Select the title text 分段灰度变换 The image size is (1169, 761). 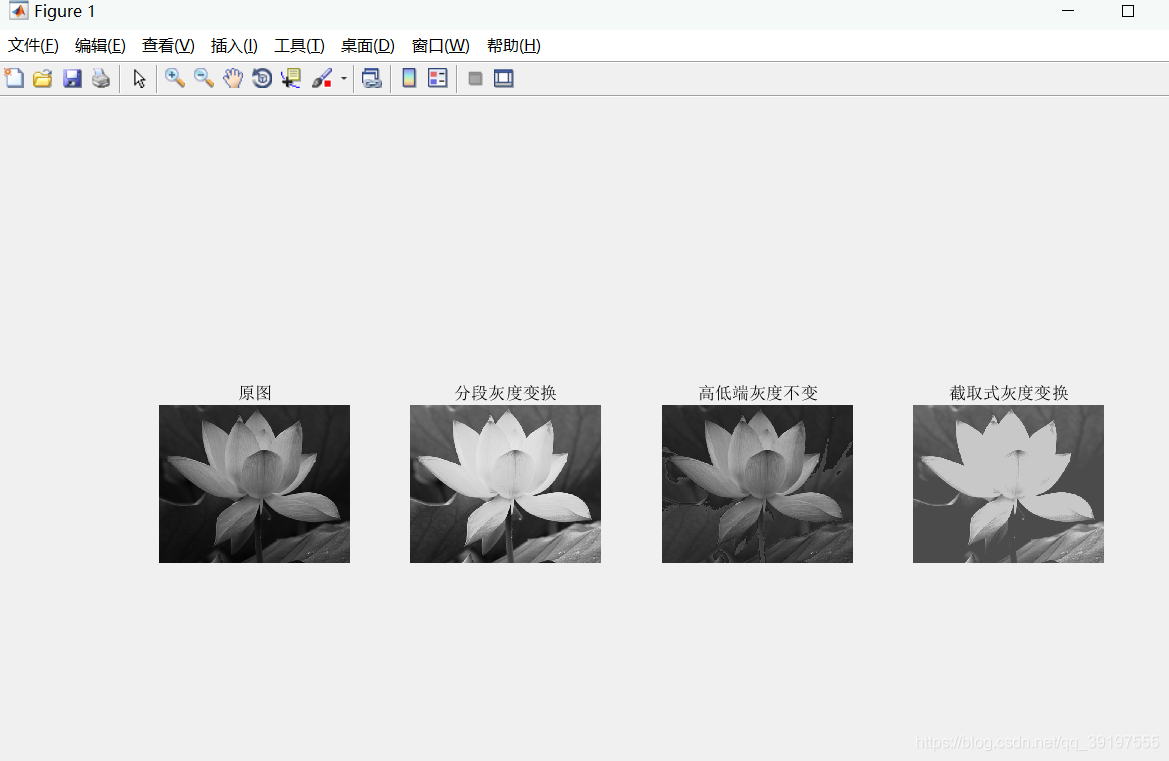[505, 393]
